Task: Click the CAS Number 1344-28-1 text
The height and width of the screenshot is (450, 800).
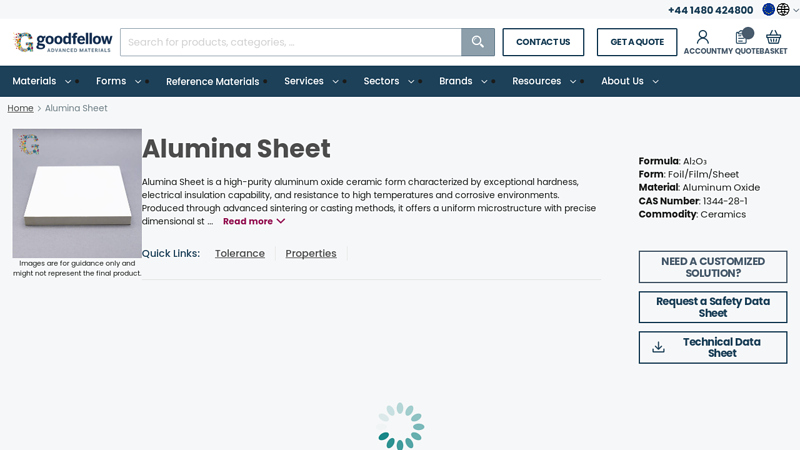Action: point(693,201)
